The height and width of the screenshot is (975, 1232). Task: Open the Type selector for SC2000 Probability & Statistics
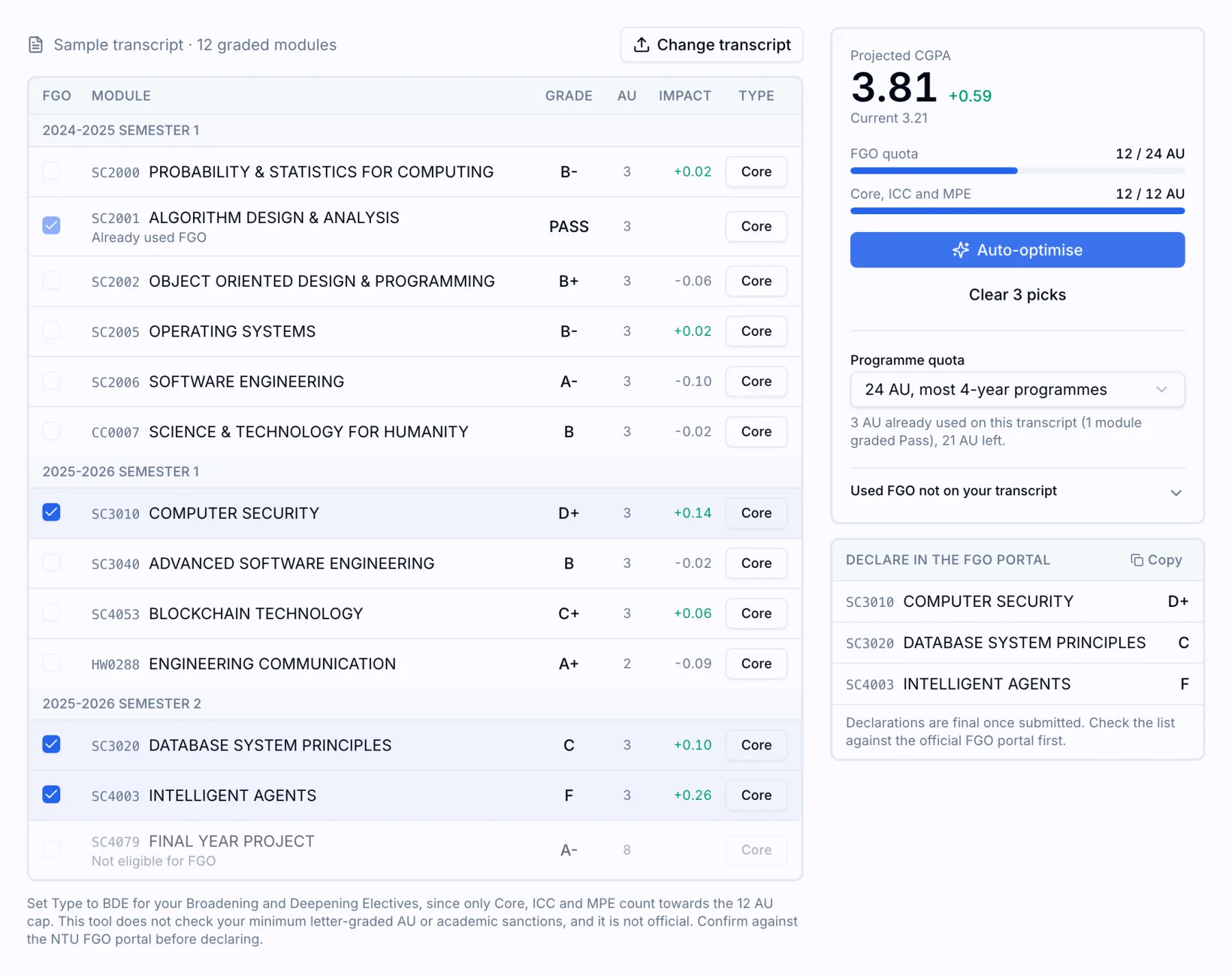(x=756, y=172)
